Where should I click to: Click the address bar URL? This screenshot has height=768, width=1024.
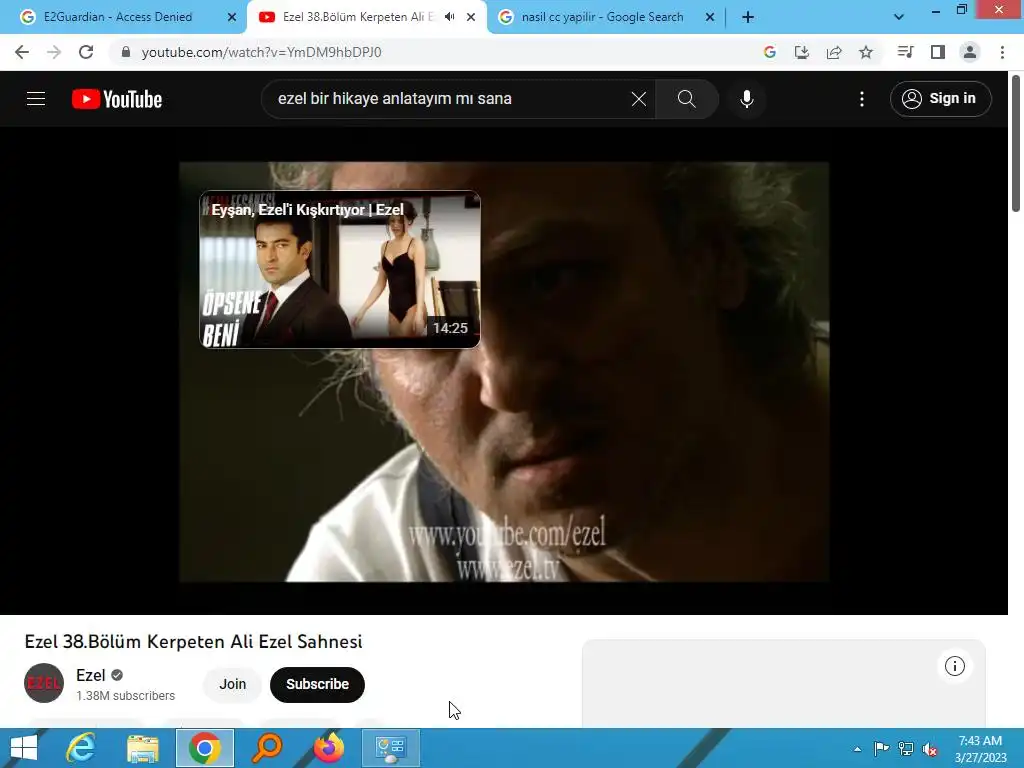[261, 52]
